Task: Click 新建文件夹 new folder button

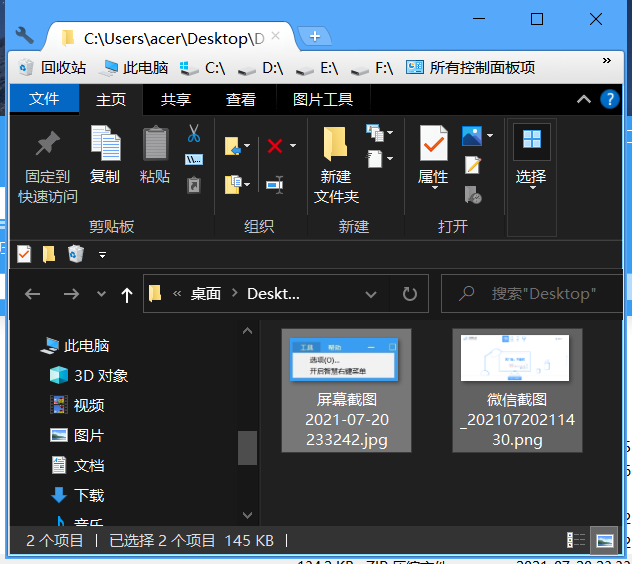Action: coord(336,164)
